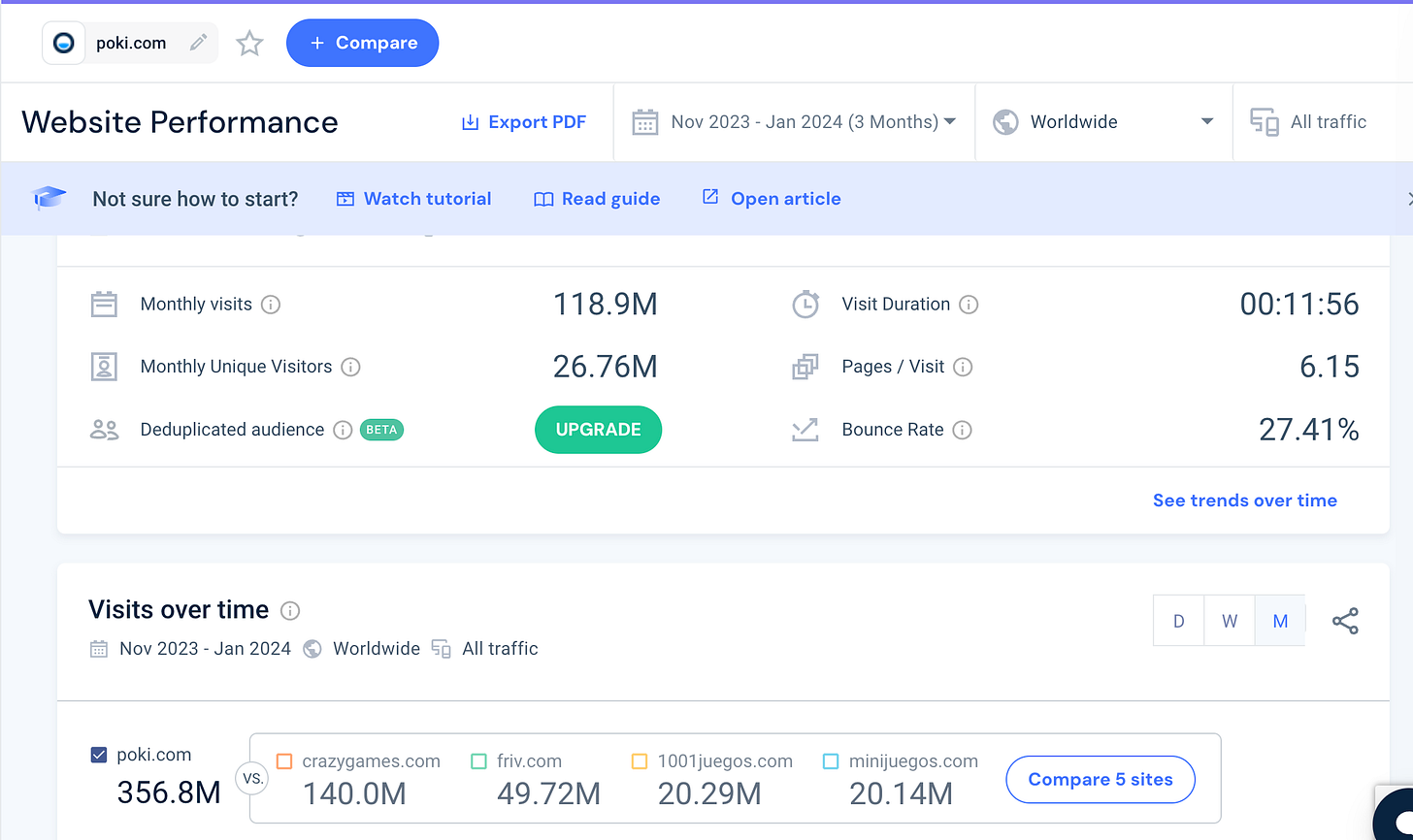The height and width of the screenshot is (840, 1413).
Task: Click the 49.72M friv.com visits value
Action: point(549,793)
